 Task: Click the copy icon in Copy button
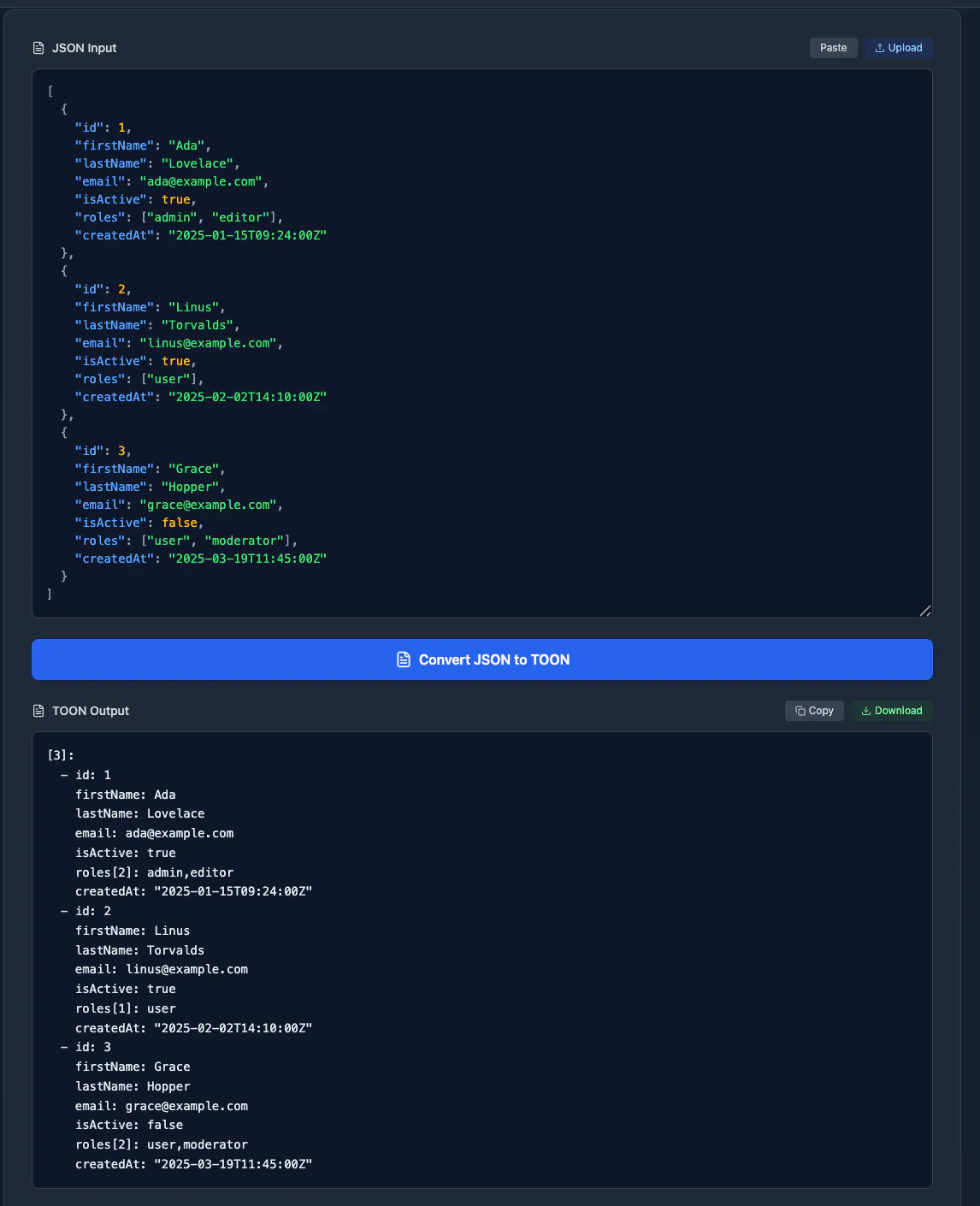800,711
